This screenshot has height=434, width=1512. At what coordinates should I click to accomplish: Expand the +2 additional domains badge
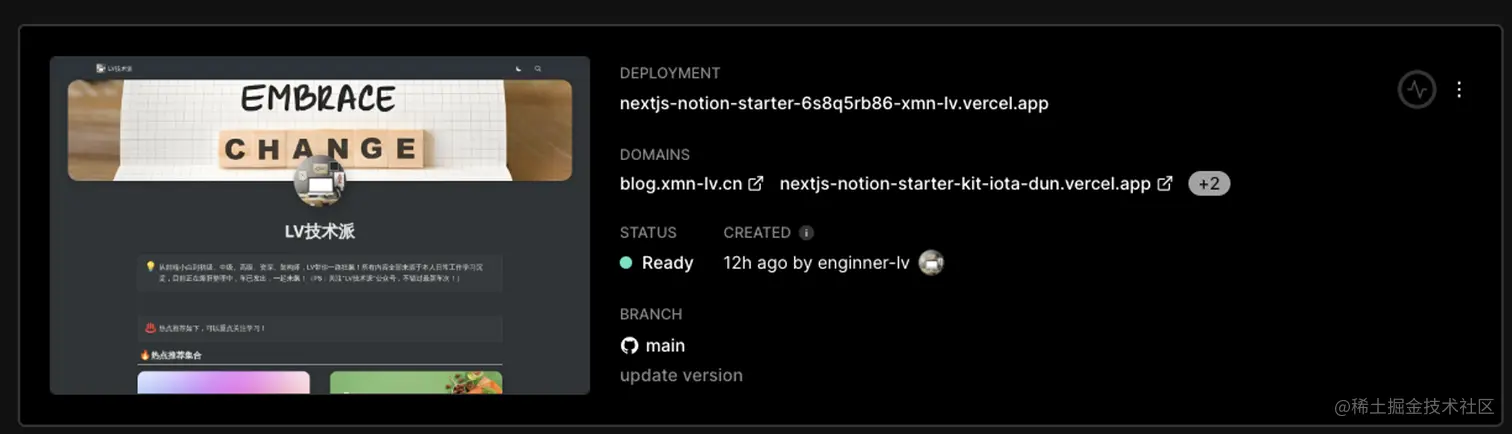pyautogui.click(x=1209, y=184)
